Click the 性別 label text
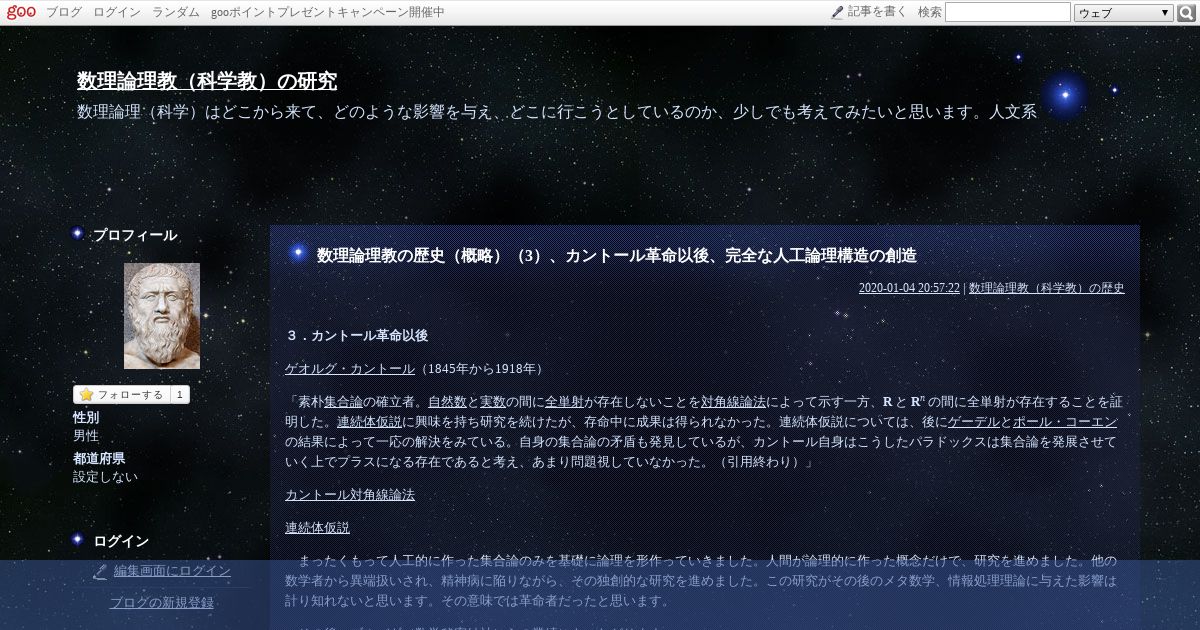This screenshot has width=1200, height=630. pos(86,418)
